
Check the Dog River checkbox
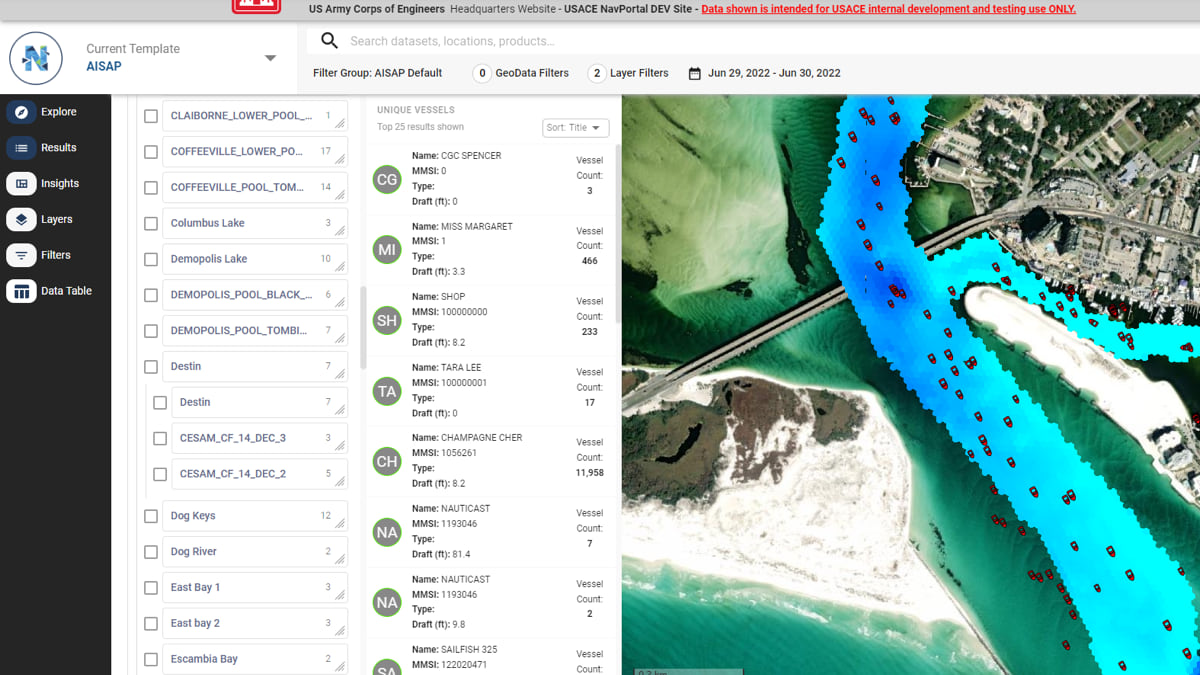[151, 552]
